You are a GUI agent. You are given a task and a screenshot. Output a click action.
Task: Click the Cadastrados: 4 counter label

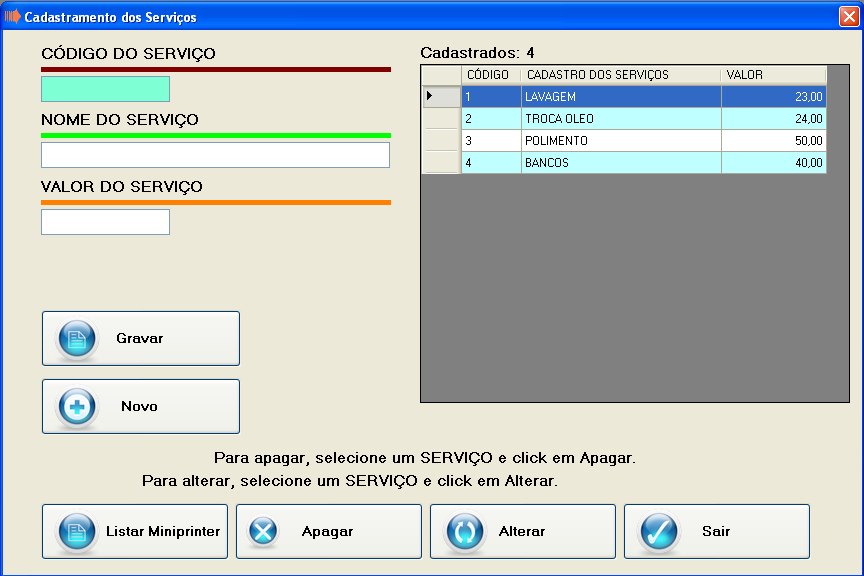477,53
